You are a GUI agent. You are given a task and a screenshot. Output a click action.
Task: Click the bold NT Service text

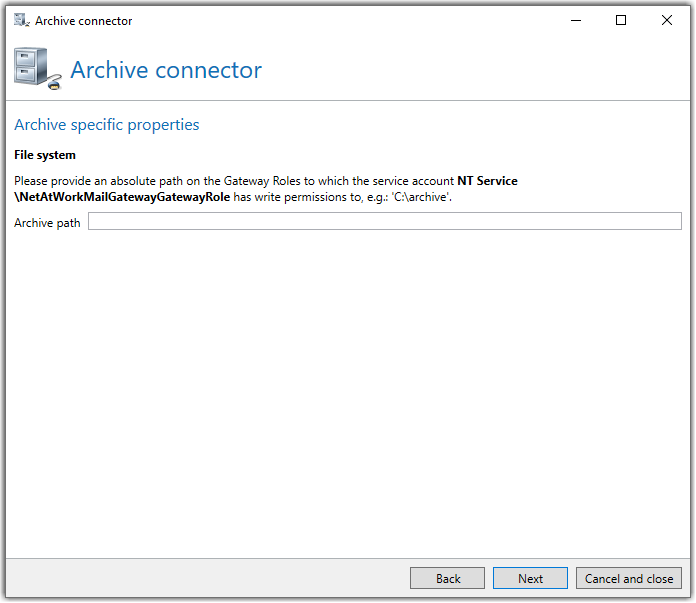pos(487,181)
